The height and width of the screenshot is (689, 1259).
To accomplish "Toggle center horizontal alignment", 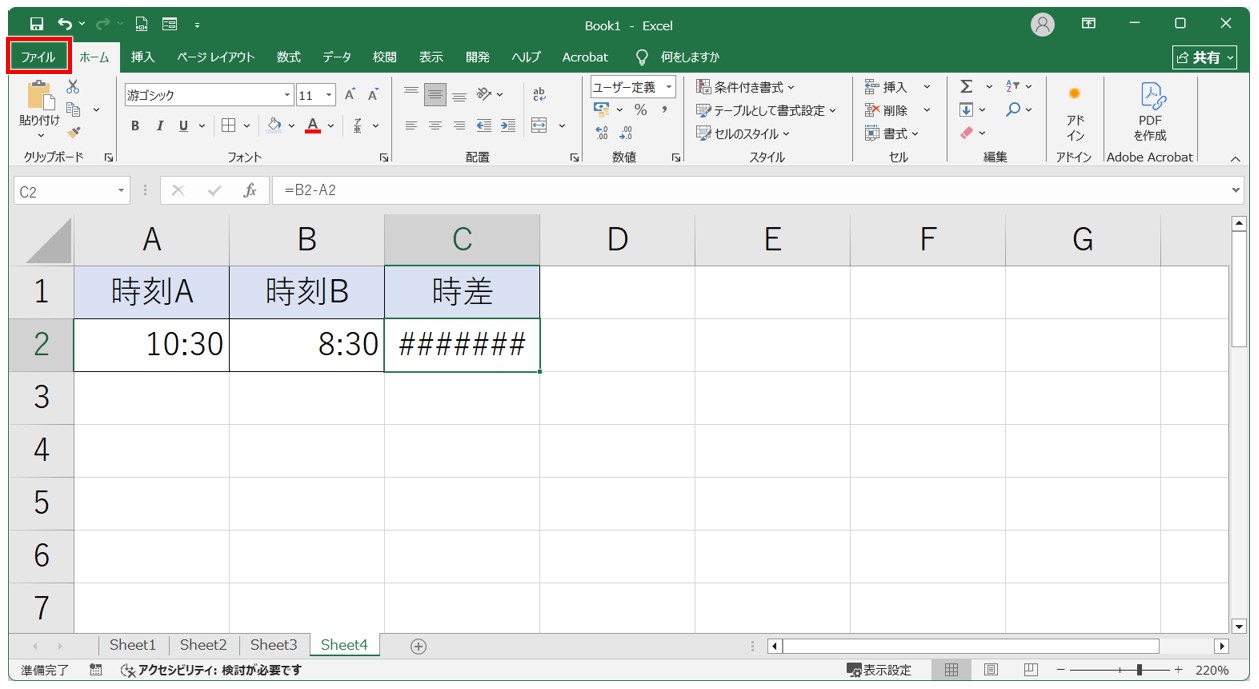I will [x=435, y=126].
